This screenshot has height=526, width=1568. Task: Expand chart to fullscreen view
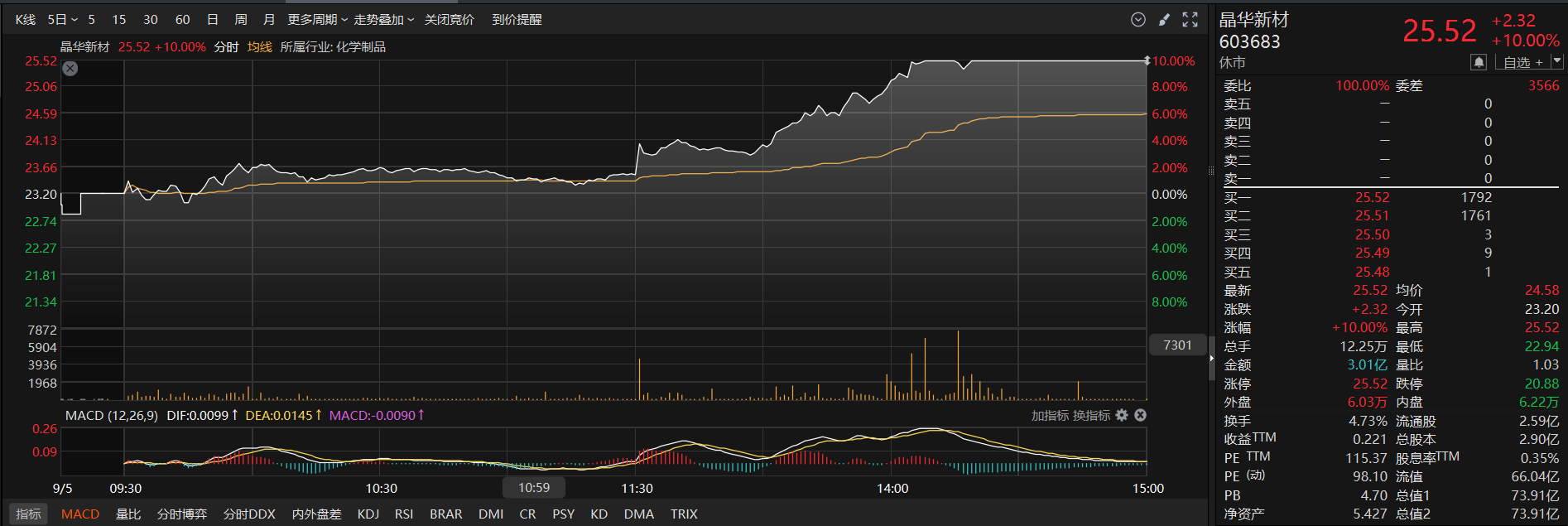click(1190, 20)
